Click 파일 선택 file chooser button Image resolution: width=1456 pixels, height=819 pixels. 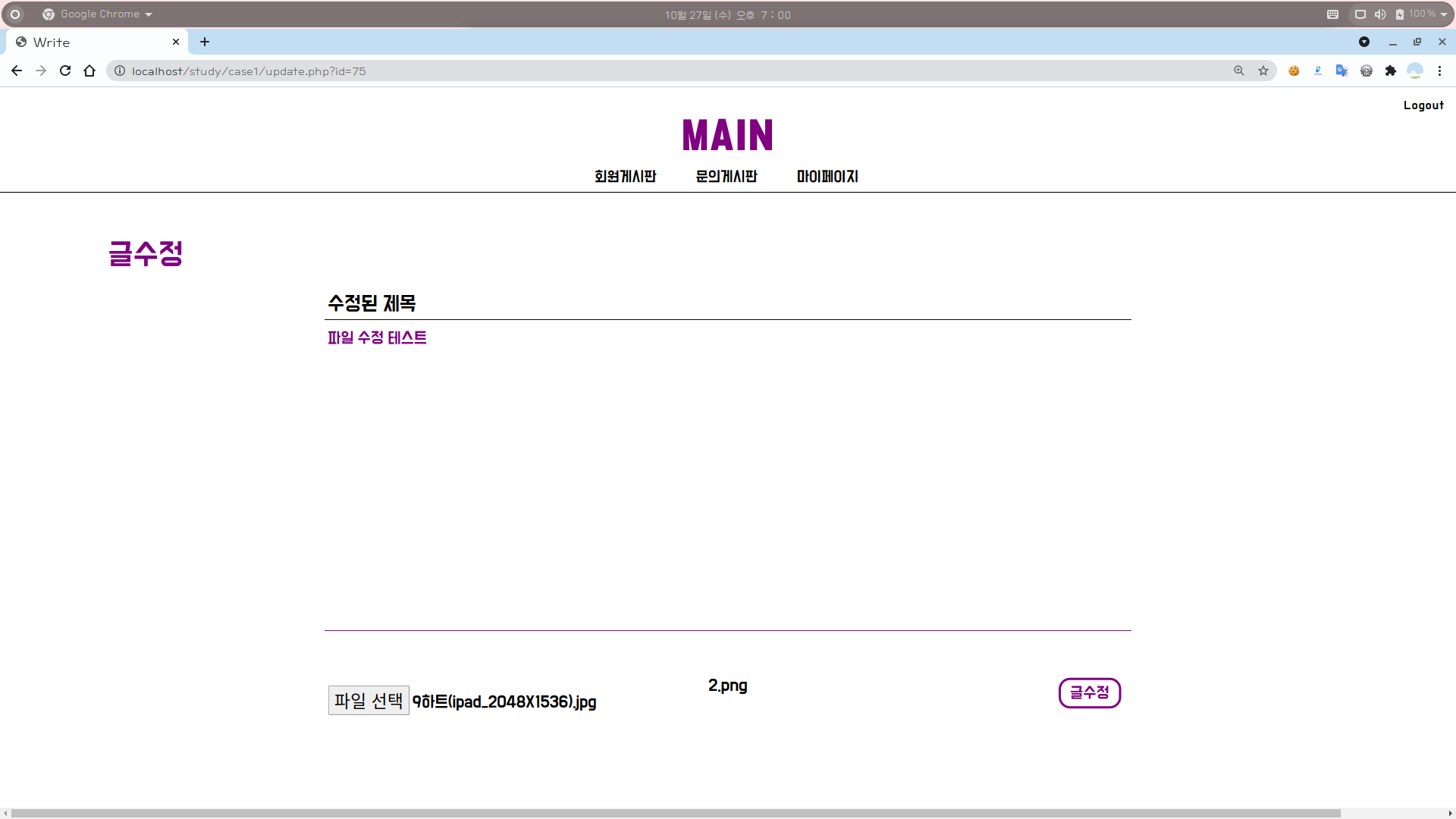pyautogui.click(x=369, y=700)
